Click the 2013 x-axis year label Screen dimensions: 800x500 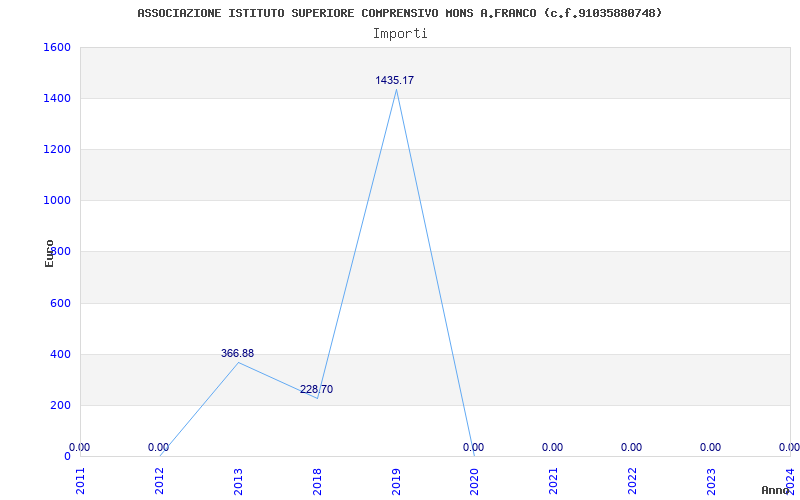[238, 481]
